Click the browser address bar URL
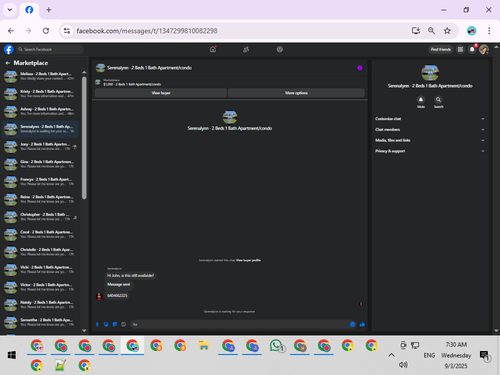The image size is (500, 375). point(147,31)
